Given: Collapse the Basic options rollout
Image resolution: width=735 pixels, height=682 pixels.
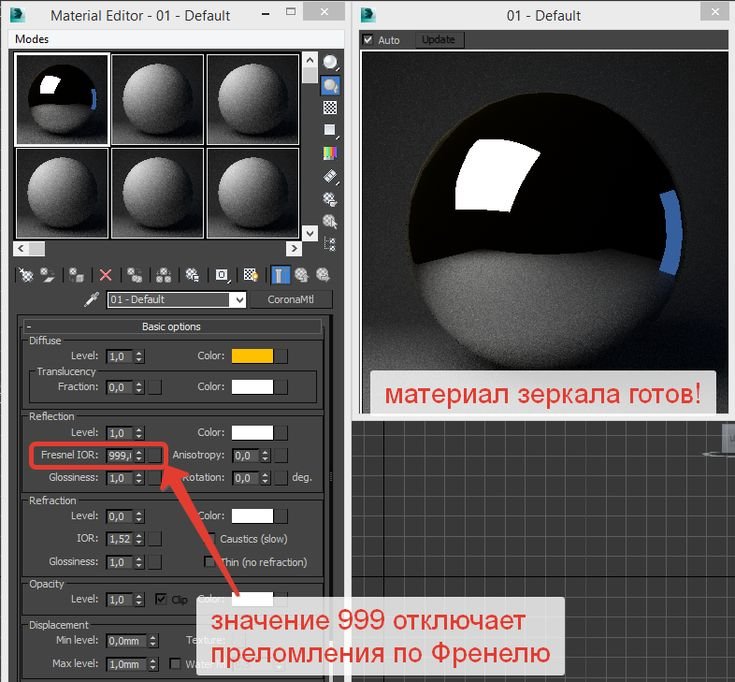Looking at the screenshot, I should point(30,326).
